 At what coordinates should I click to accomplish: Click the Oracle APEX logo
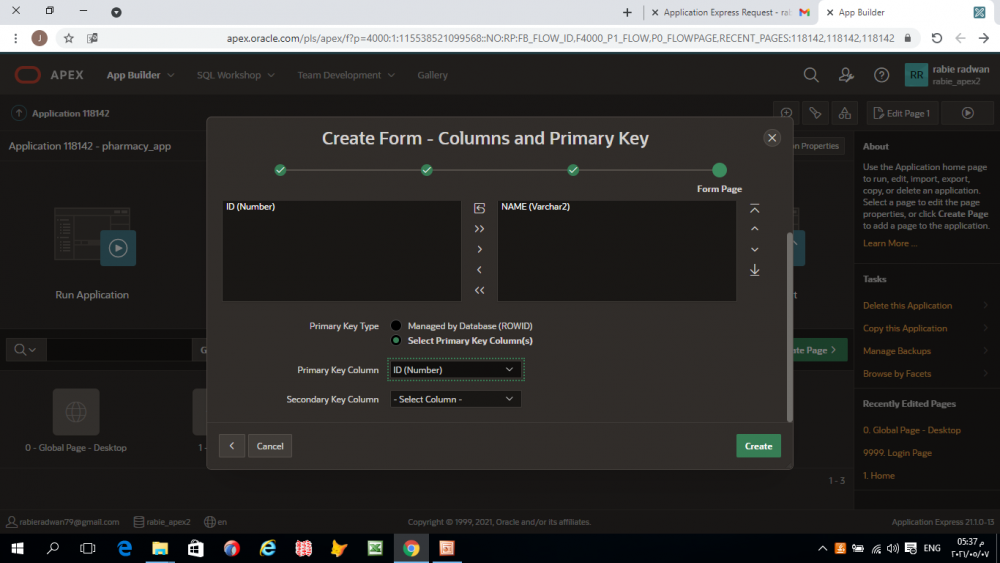[x=48, y=75]
